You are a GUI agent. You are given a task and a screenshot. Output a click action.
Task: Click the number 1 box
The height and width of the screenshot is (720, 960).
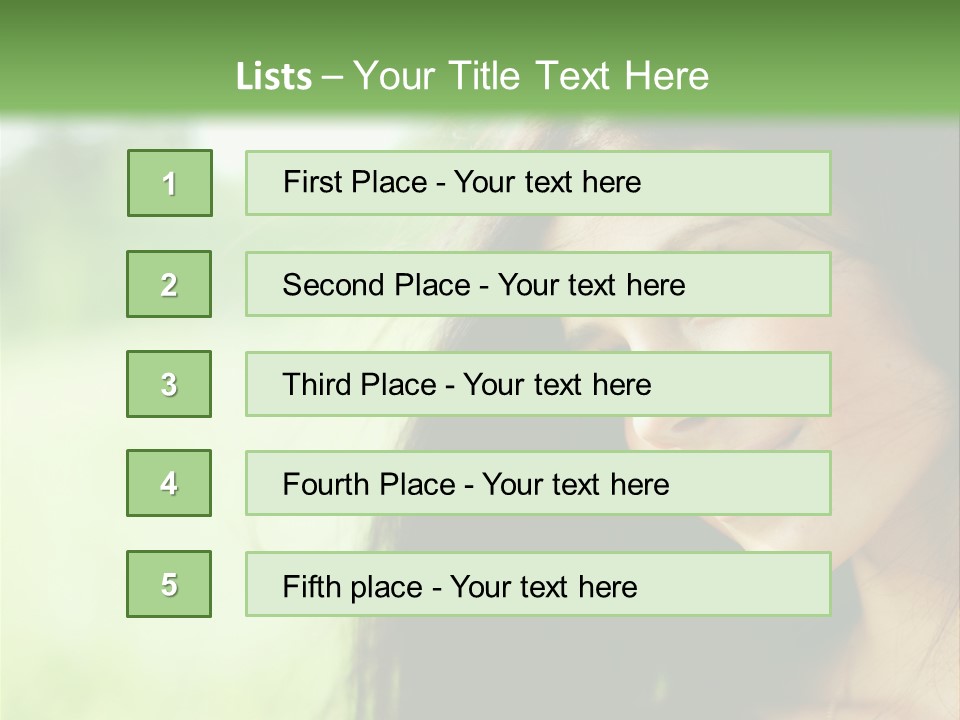click(x=170, y=183)
